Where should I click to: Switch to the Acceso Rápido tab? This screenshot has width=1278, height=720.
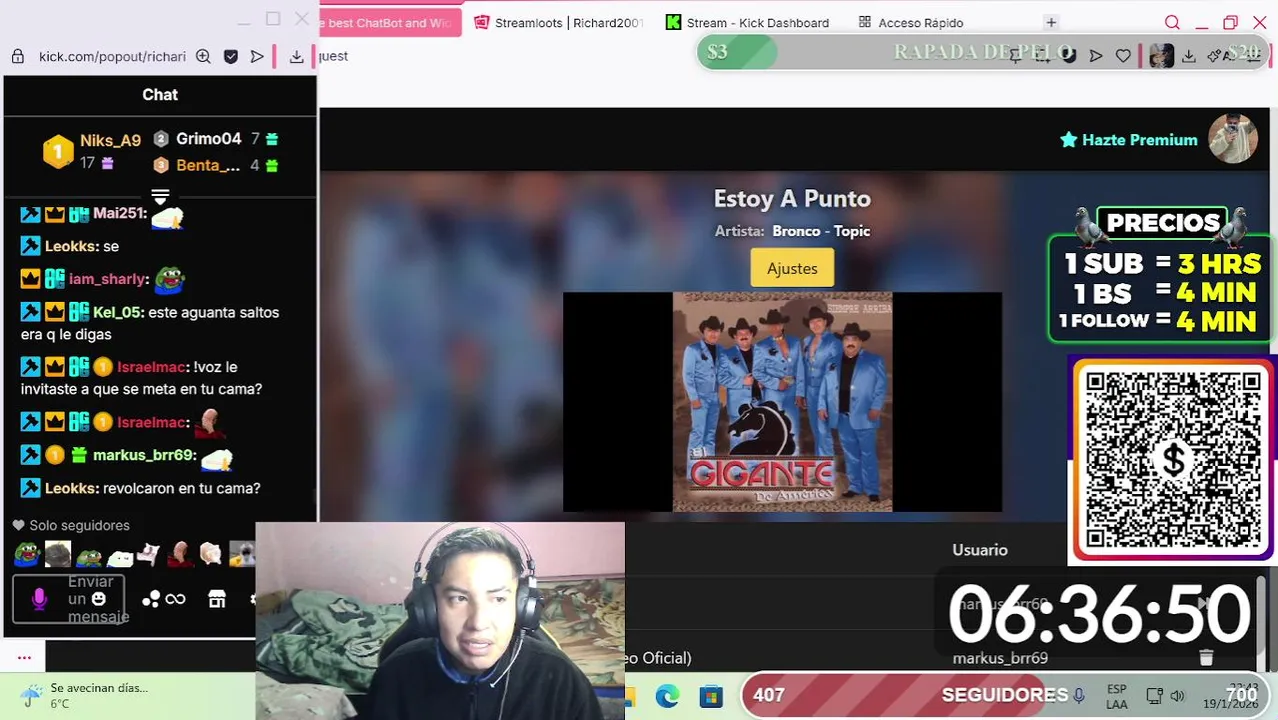[911, 22]
